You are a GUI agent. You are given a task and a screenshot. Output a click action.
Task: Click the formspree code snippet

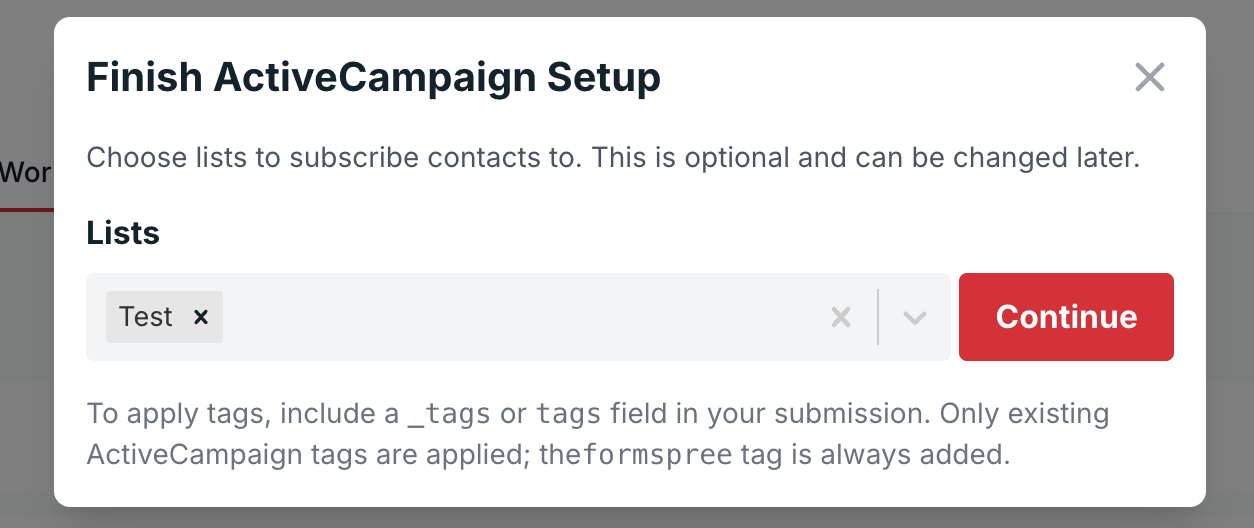[x=657, y=456]
